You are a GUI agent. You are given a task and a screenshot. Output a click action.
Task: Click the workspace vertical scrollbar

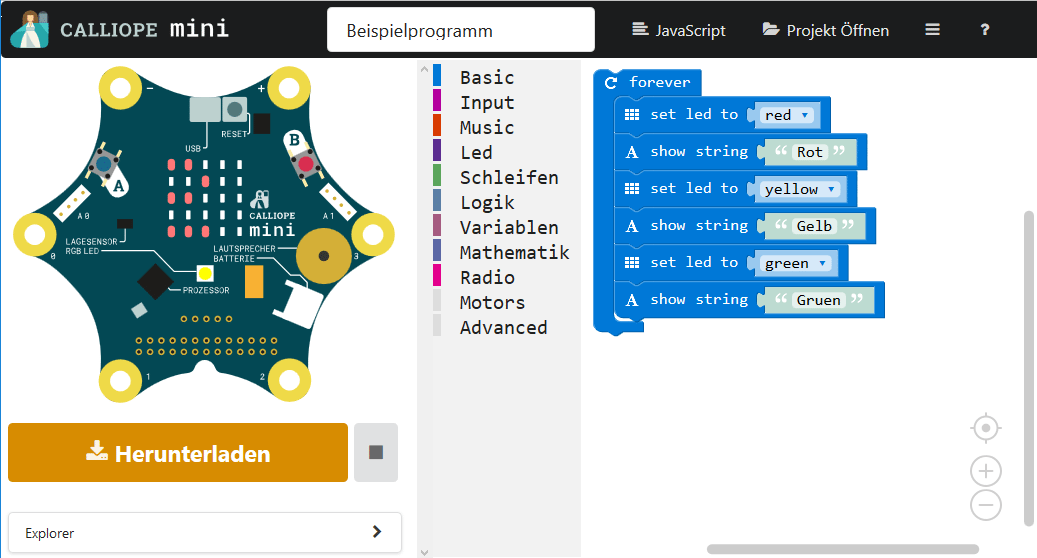1028,368
